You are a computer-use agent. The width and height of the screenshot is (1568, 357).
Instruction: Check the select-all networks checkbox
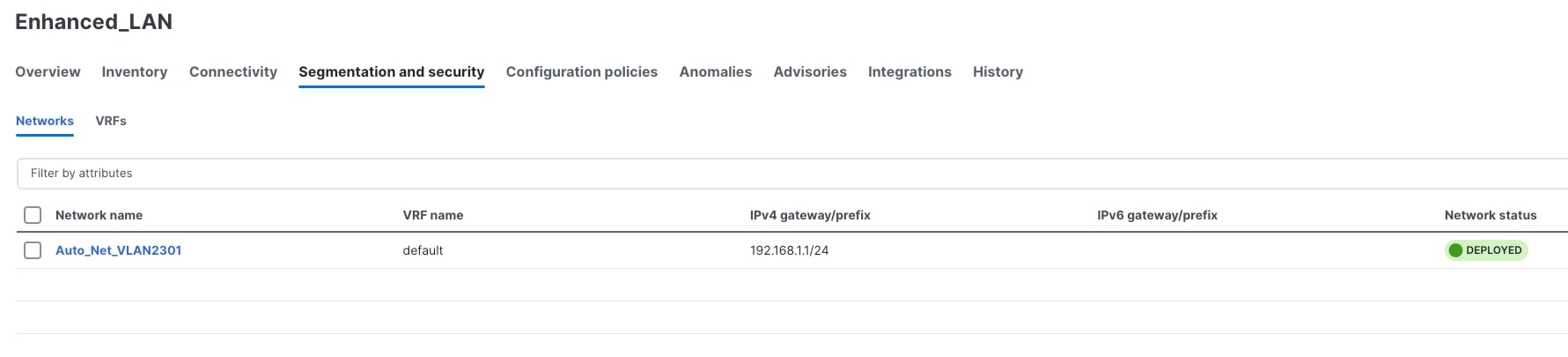[x=33, y=215]
